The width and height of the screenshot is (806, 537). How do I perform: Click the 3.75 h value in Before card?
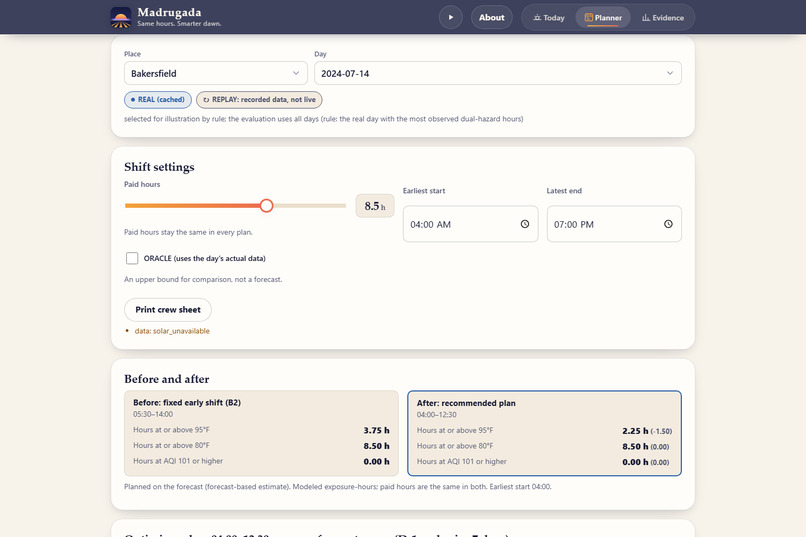click(376, 430)
